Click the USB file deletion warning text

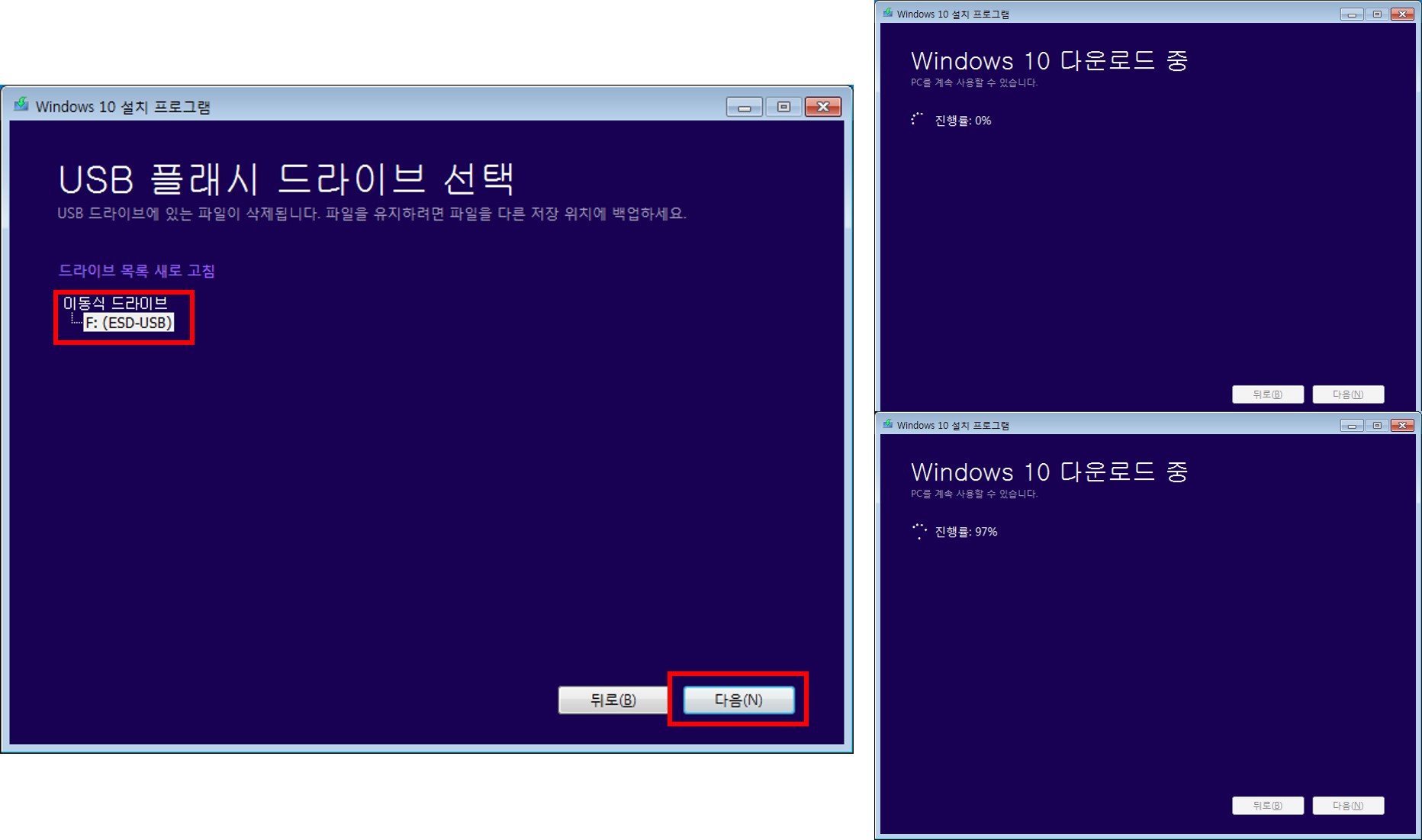pos(372,214)
